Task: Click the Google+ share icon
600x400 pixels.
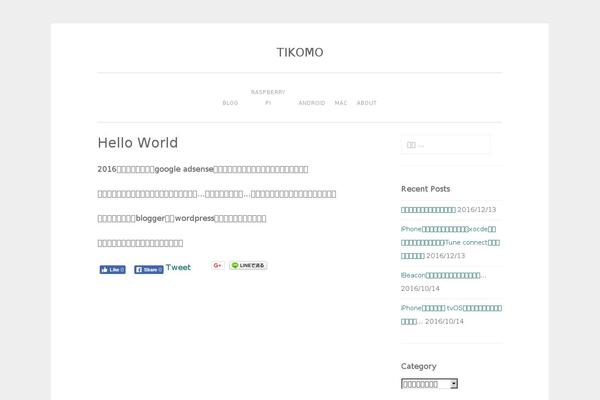Action: click(217, 265)
